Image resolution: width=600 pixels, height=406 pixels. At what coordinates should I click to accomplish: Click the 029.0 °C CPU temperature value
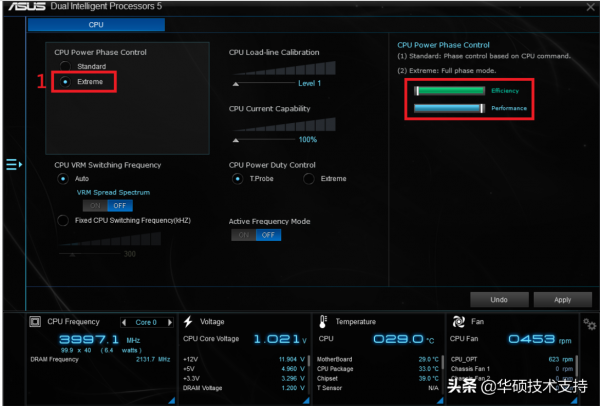pyautogui.click(x=404, y=339)
